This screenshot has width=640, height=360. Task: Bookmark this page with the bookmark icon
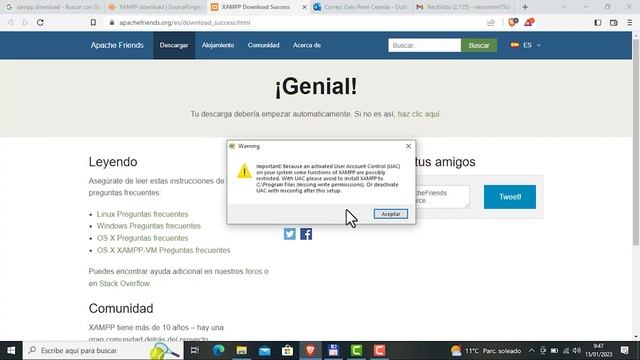click(x=93, y=22)
